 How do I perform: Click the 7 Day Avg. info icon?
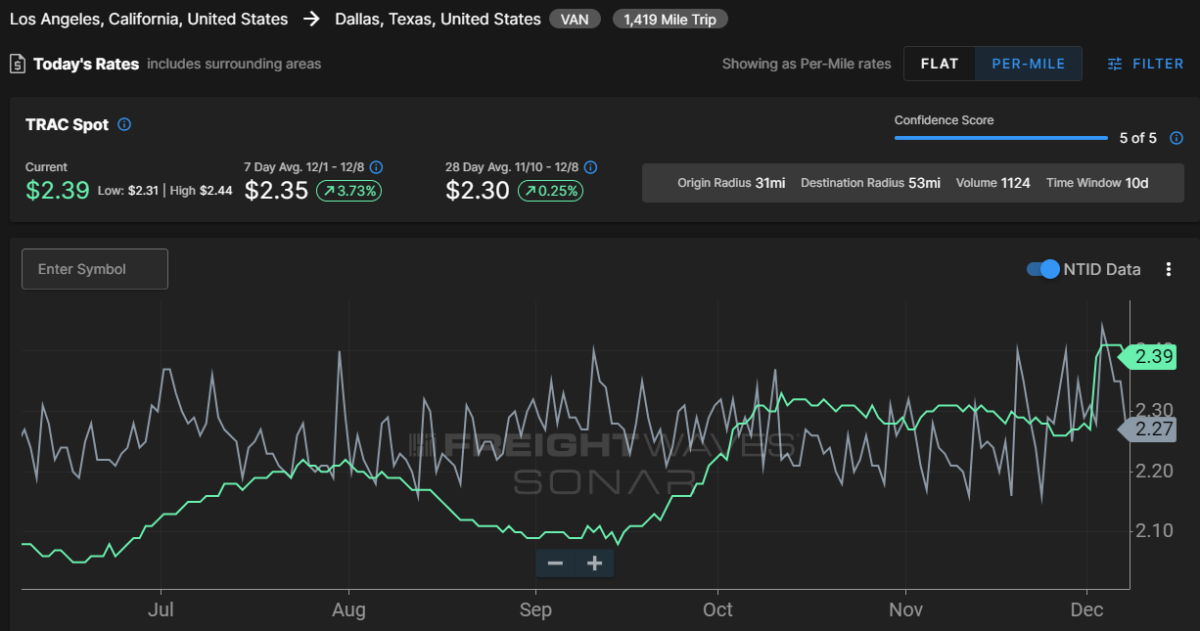coord(376,168)
